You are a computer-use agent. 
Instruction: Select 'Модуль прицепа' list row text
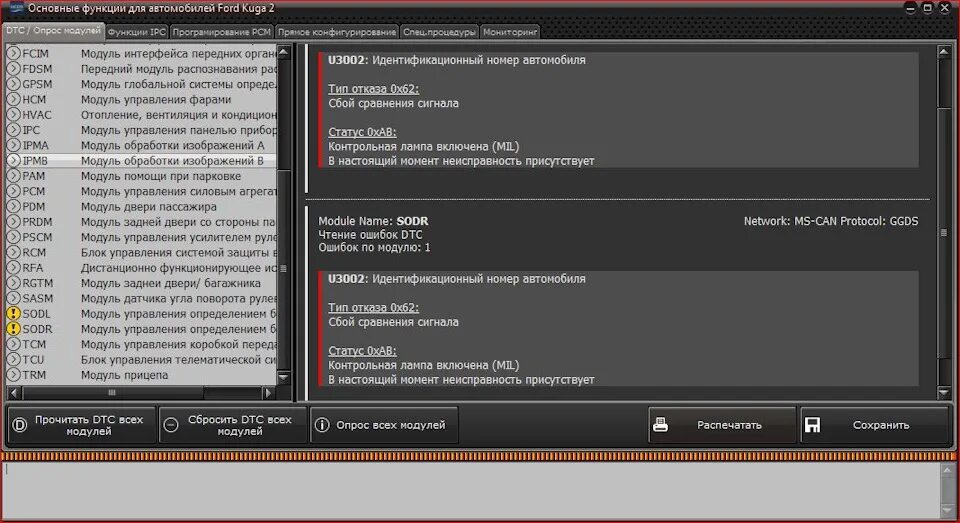(x=124, y=375)
